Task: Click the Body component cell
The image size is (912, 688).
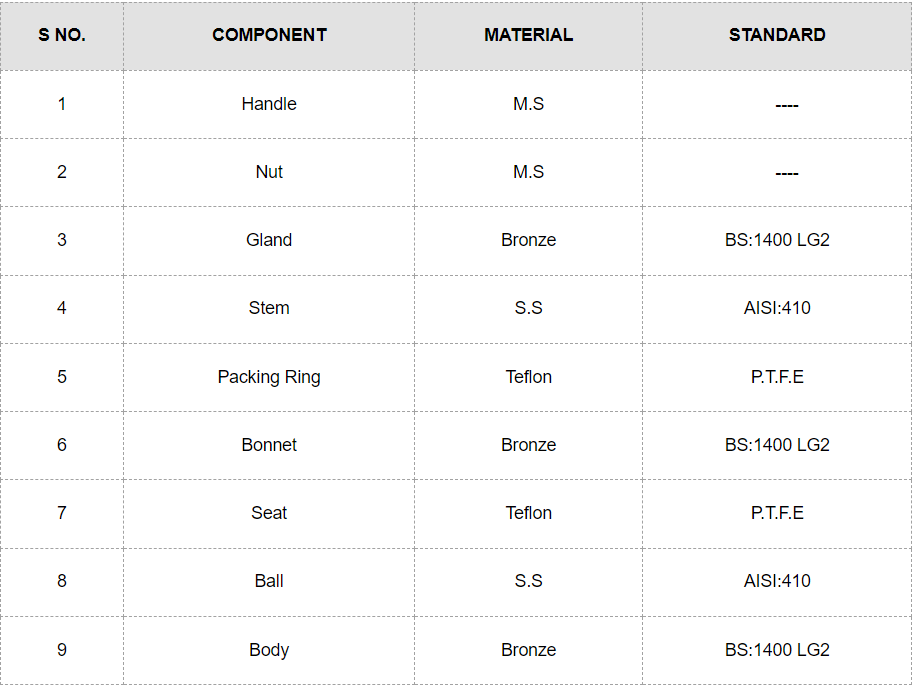Action: (x=269, y=650)
